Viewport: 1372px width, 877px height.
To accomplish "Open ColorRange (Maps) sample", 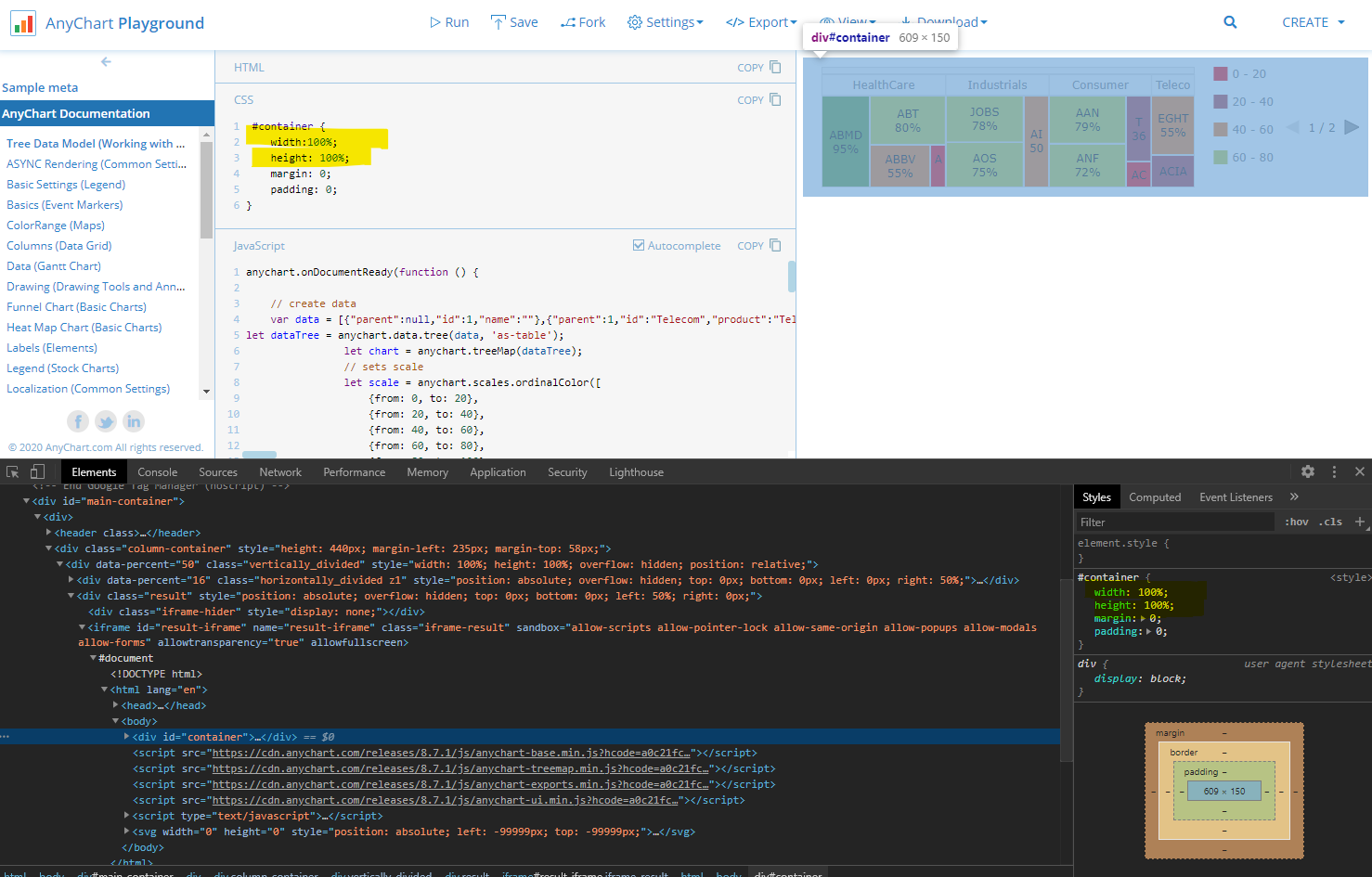I will pyautogui.click(x=56, y=226).
